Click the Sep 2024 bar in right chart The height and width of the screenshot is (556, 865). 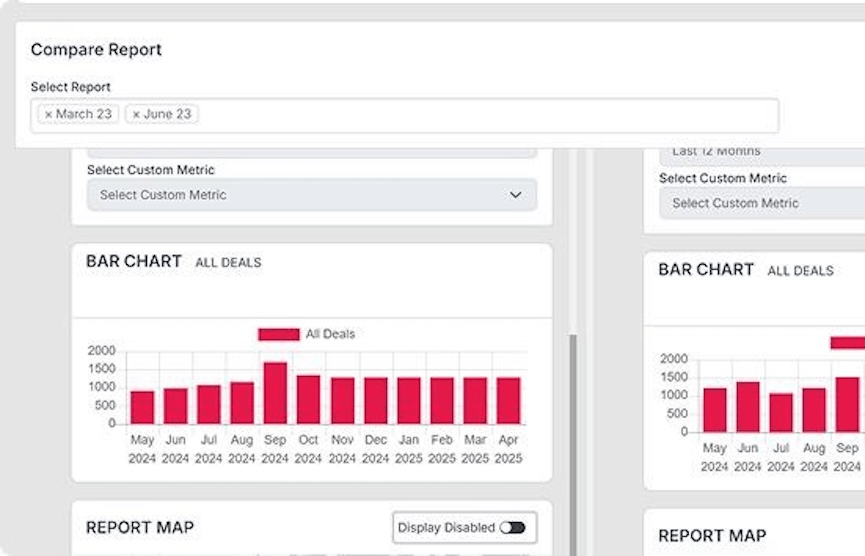click(847, 404)
